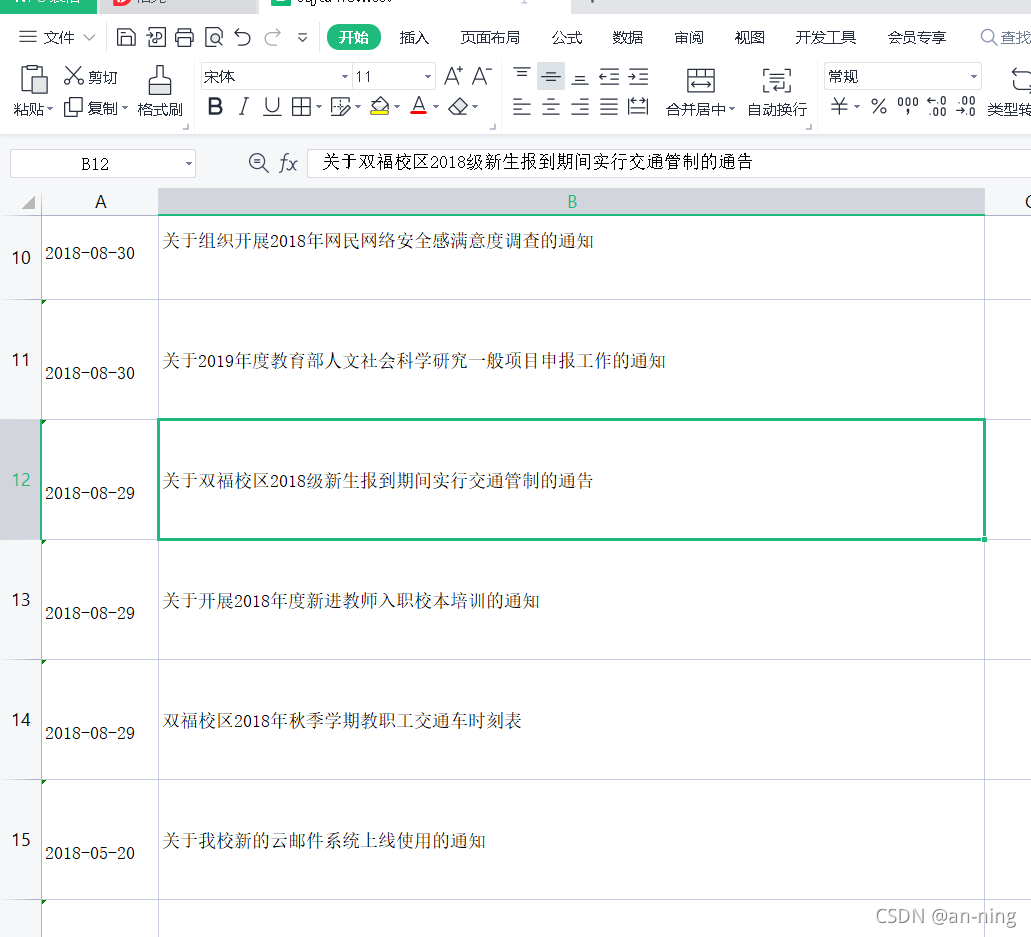Image resolution: width=1031 pixels, height=937 pixels.
Task: Align text right
Action: coord(580,107)
